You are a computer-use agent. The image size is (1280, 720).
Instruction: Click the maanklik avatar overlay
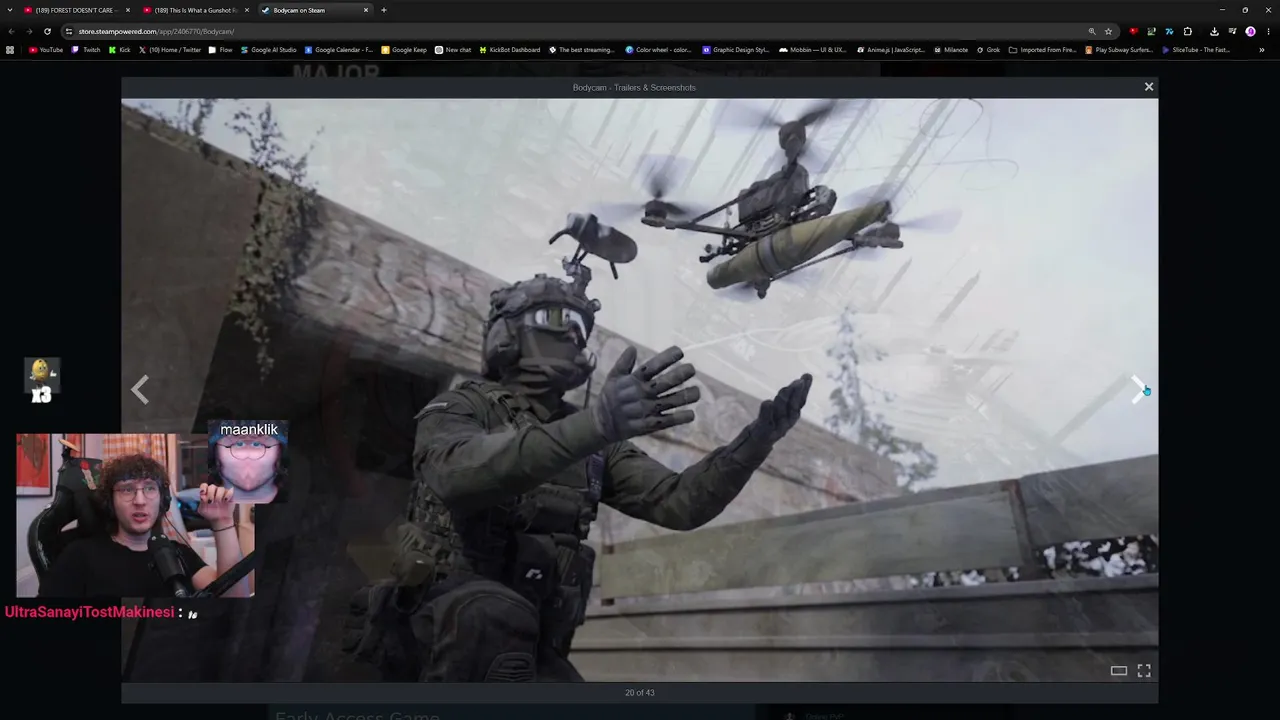[x=249, y=461]
